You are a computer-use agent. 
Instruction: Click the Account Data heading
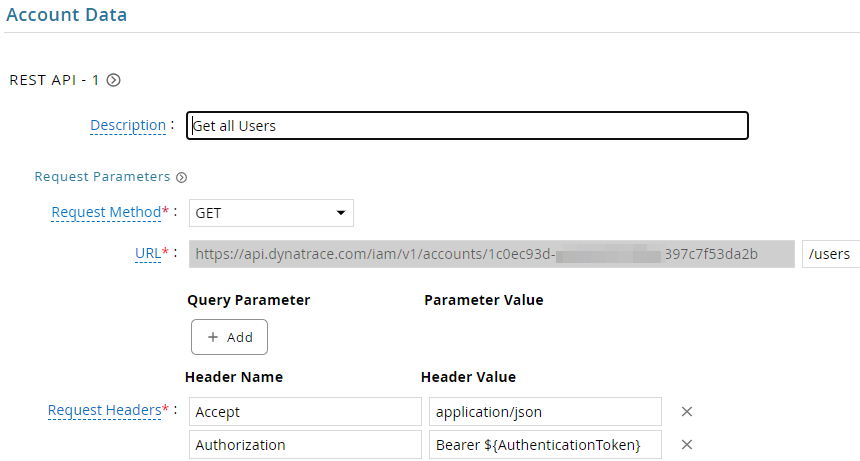point(66,15)
